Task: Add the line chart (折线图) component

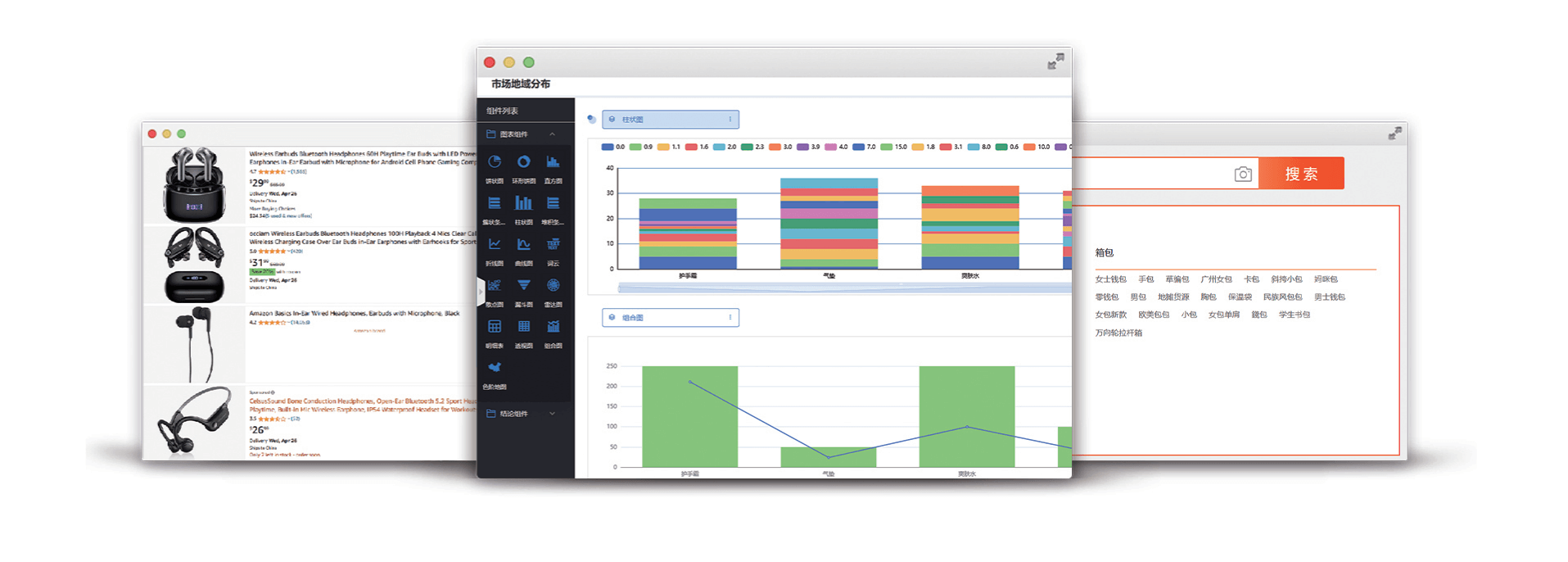Action: 495,245
